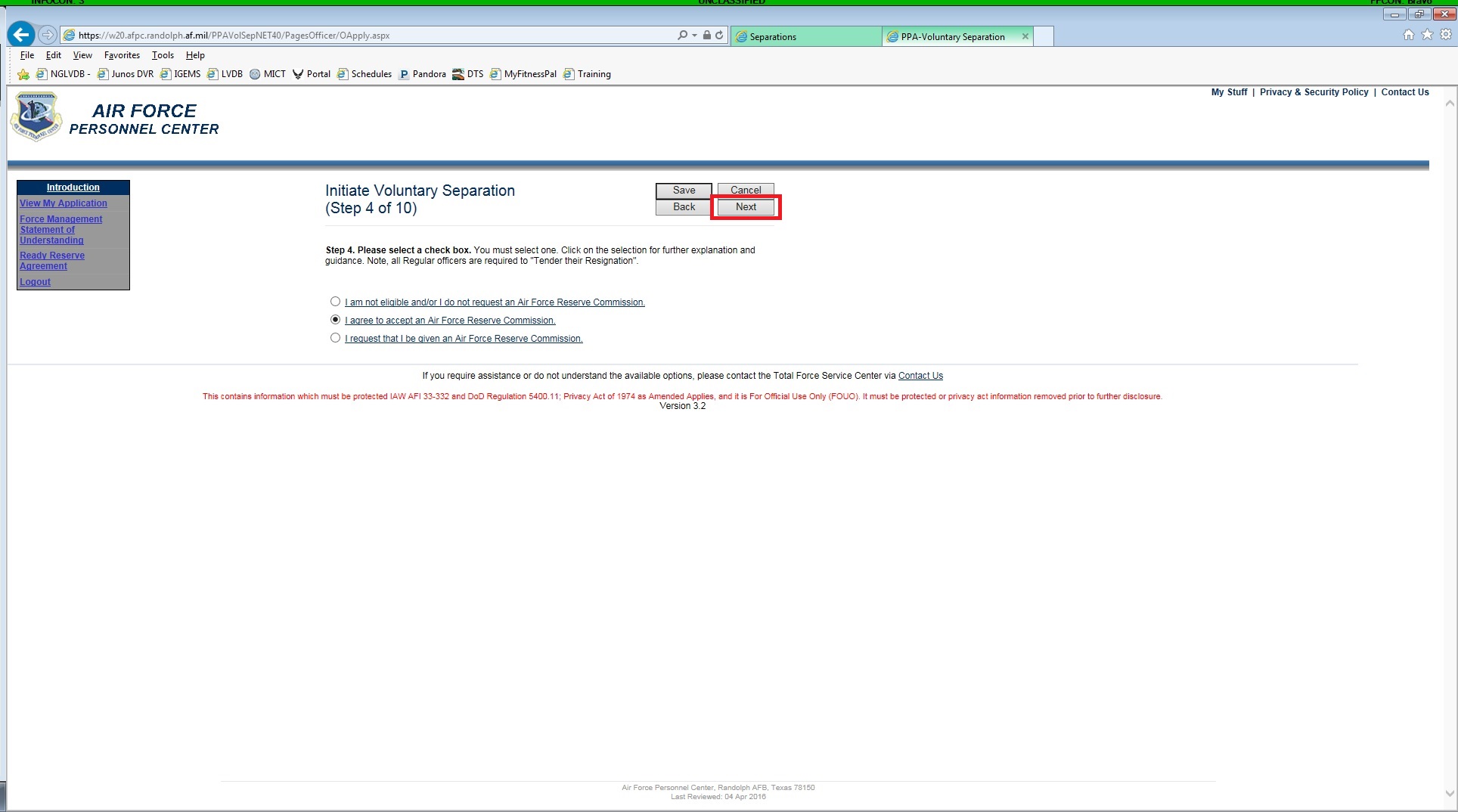Select 'I agree to accept' Reserve Commission radio
The width and height of the screenshot is (1458, 812).
click(335, 320)
